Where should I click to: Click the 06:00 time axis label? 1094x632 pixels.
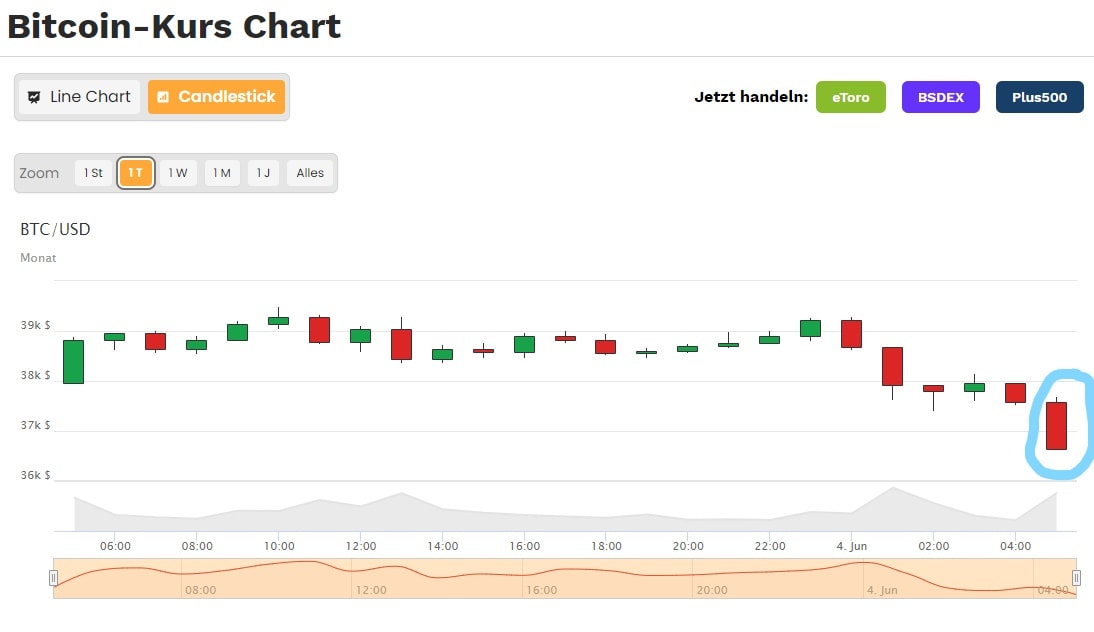(x=115, y=546)
